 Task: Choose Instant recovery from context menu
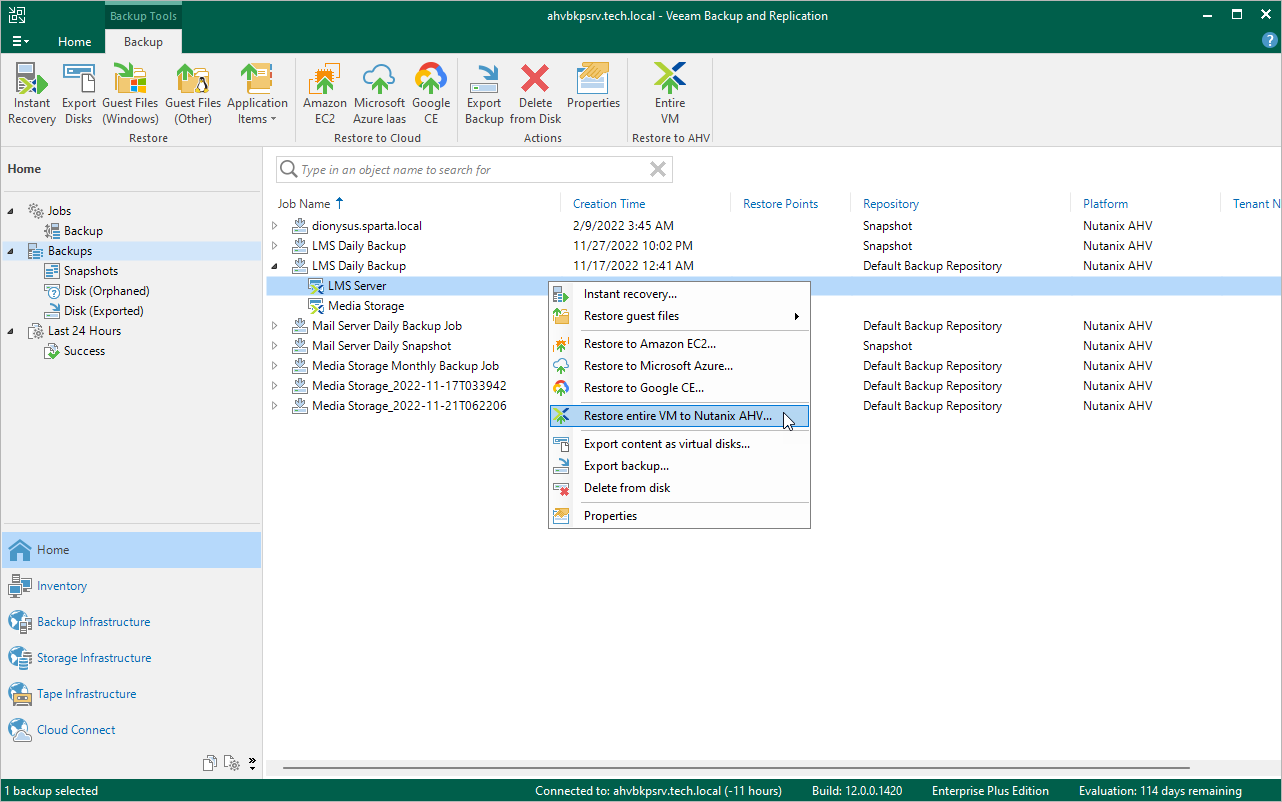679,294
